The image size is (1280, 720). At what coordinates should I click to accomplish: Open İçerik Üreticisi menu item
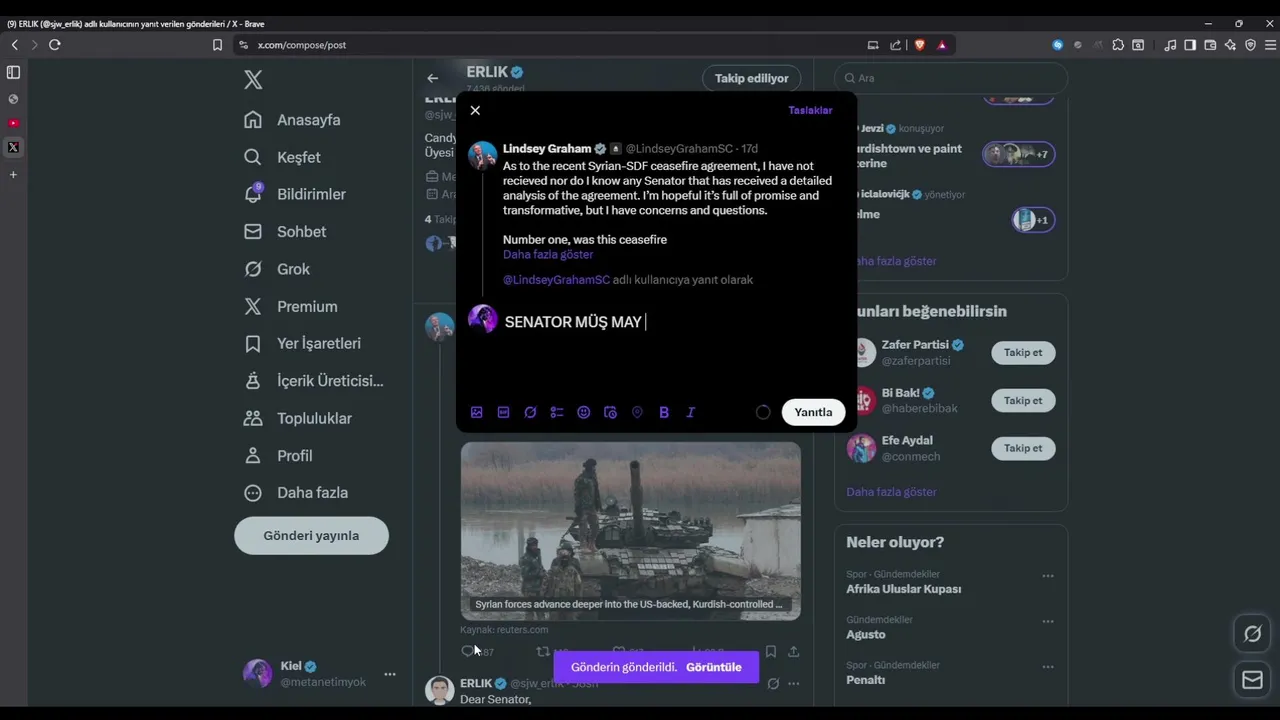coord(314,381)
